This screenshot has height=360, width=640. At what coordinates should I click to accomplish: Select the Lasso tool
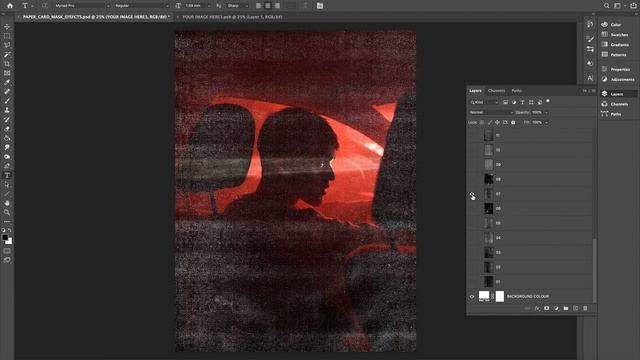tap(7, 45)
